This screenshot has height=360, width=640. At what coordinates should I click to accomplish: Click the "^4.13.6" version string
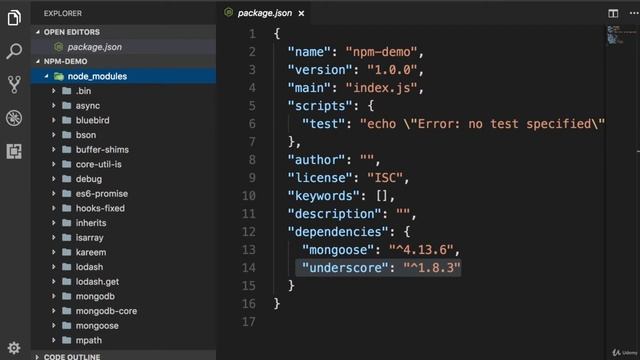tap(421, 250)
